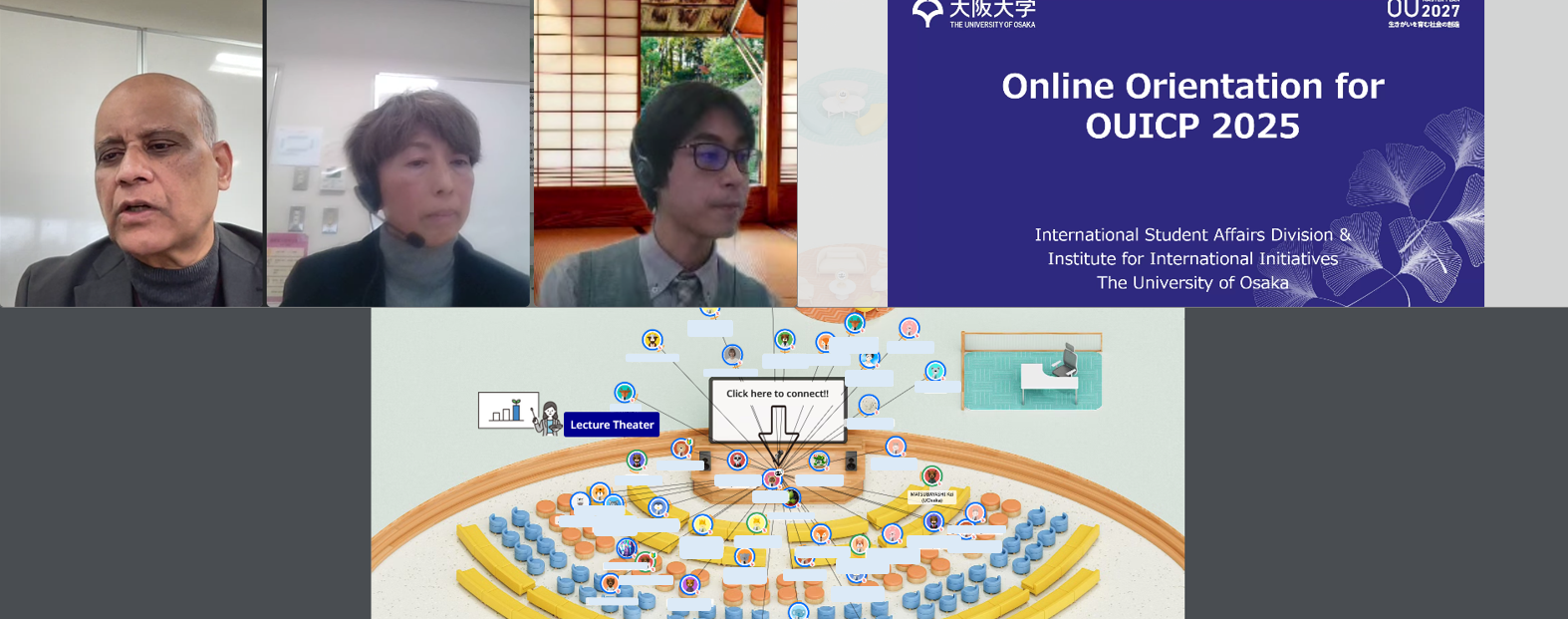Select the video of woman wearing headset mic
Viewport: 1568px width, 619px height.
398,154
